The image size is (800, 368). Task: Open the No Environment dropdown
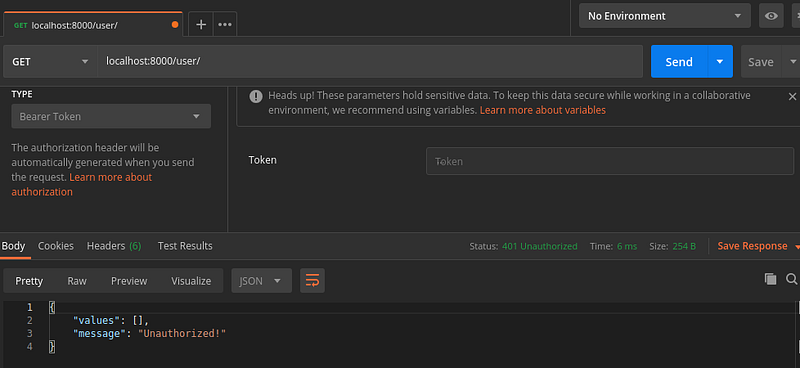click(664, 16)
